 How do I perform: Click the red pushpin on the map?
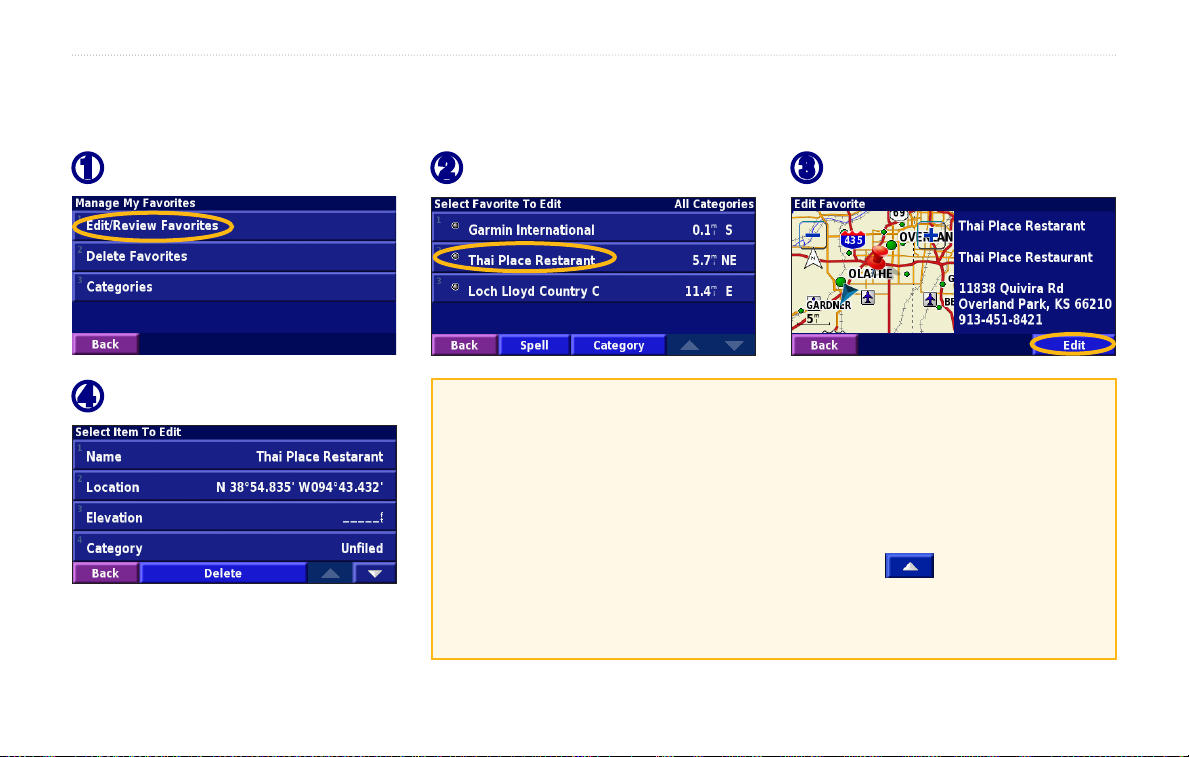[x=877, y=256]
